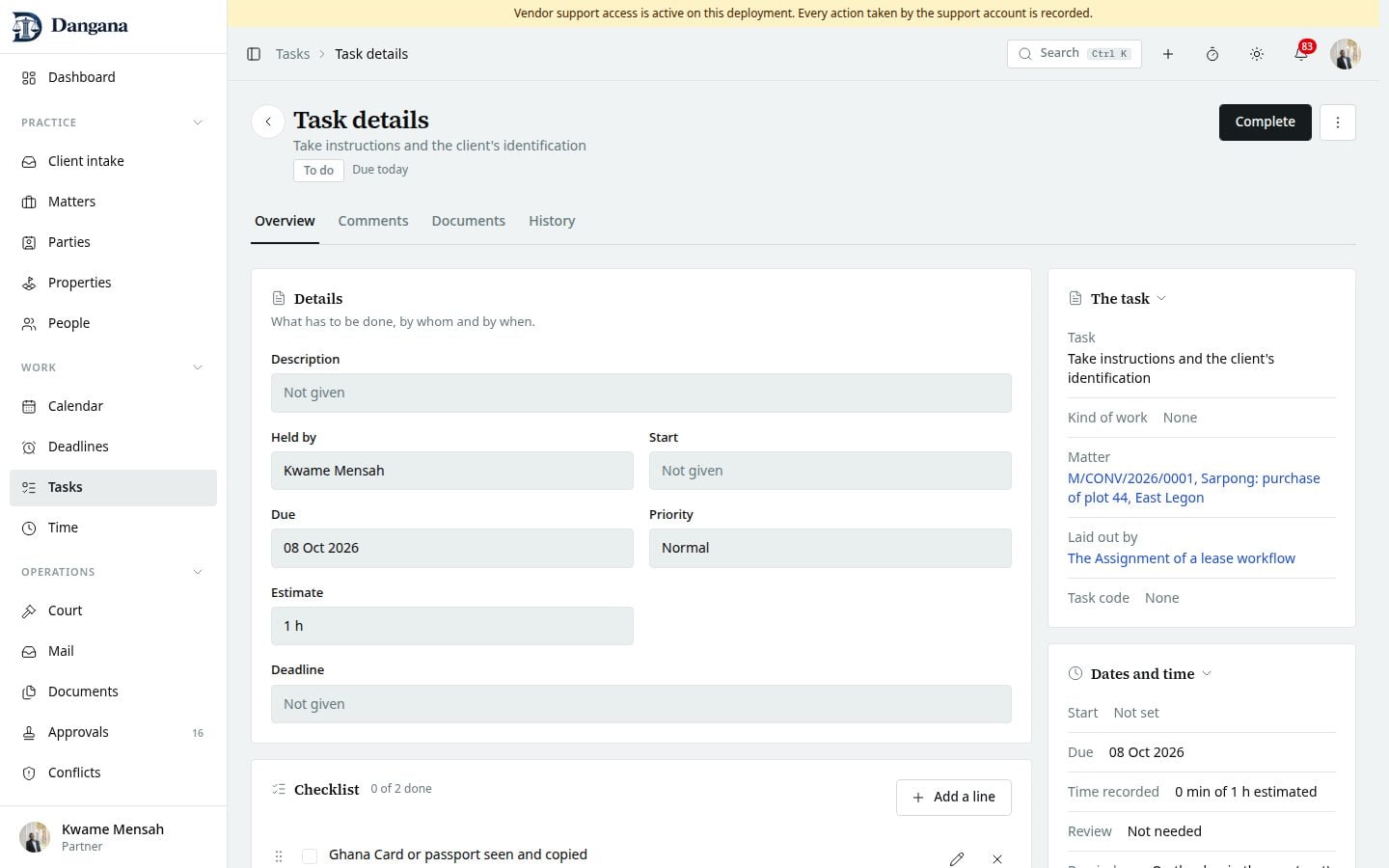The height and width of the screenshot is (868, 1389).
Task: Open Properties in the sidebar
Action: 113,283
